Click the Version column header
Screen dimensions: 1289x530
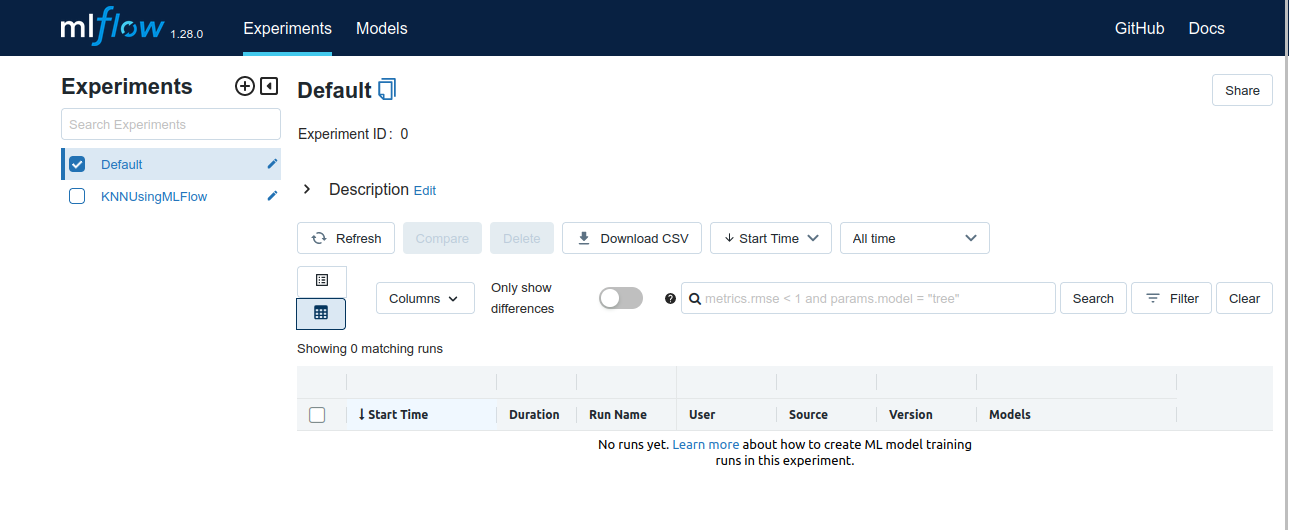pyautogui.click(x=911, y=414)
